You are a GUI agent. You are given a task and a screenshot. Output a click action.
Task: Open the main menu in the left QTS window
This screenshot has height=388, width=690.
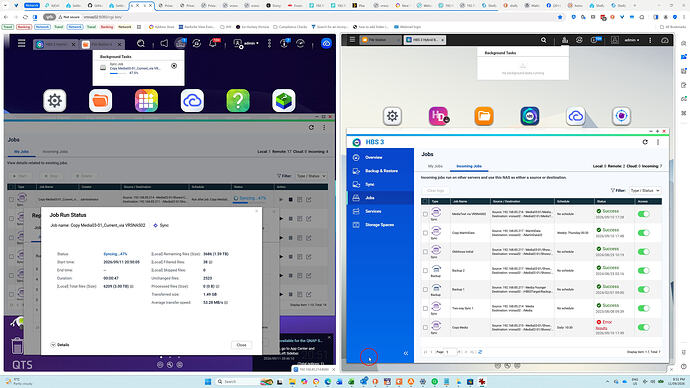(x=21, y=44)
